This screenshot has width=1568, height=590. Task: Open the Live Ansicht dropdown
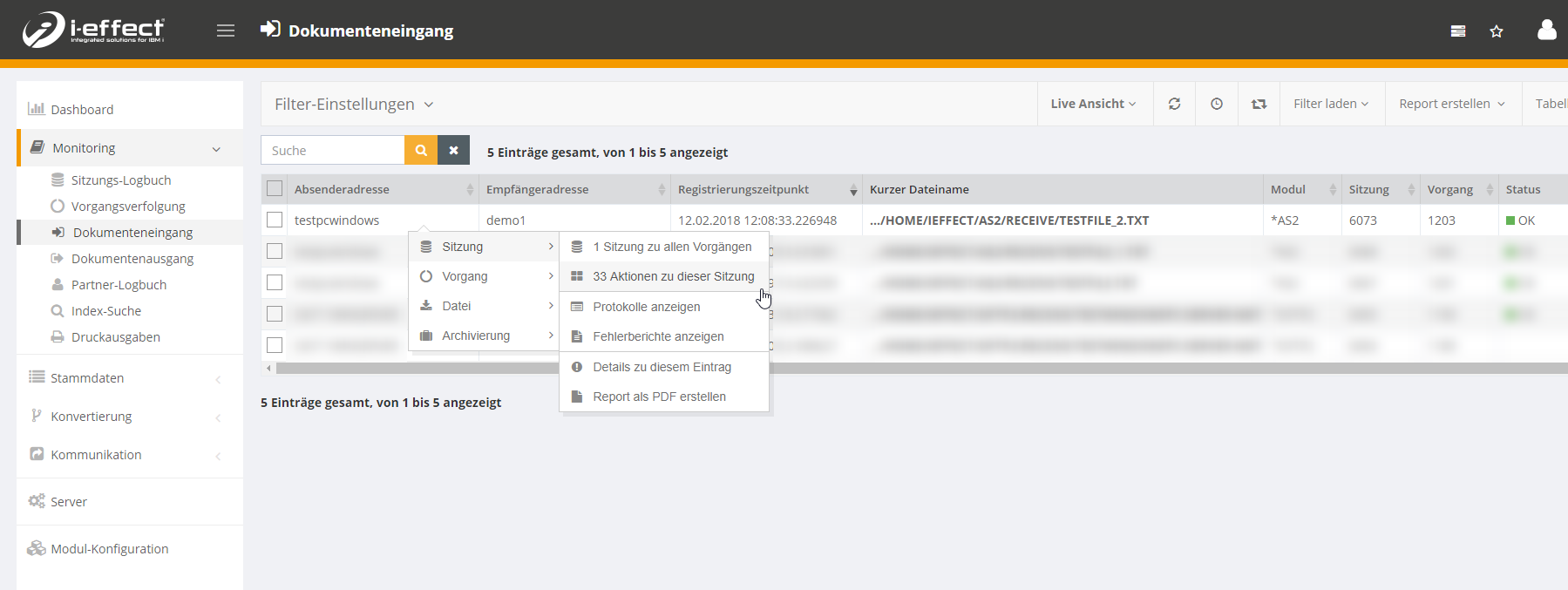1093,104
